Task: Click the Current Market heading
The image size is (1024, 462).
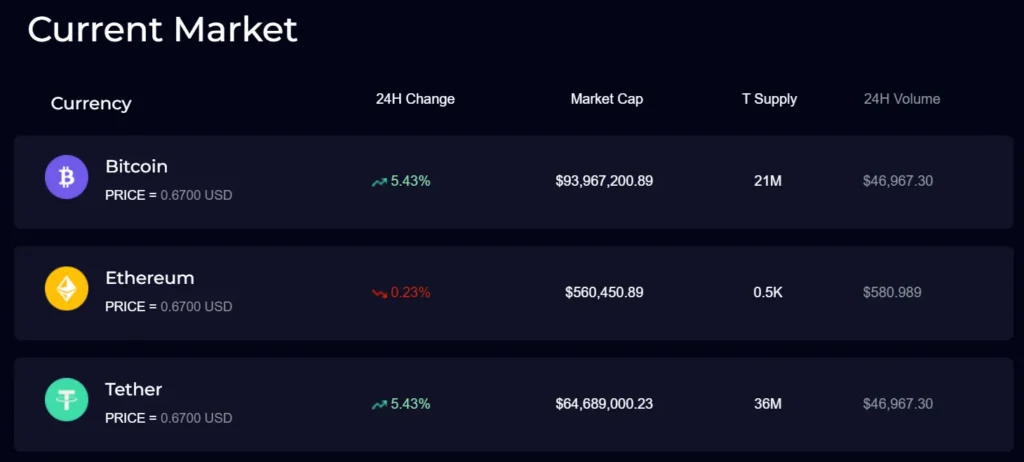Action: click(x=162, y=29)
